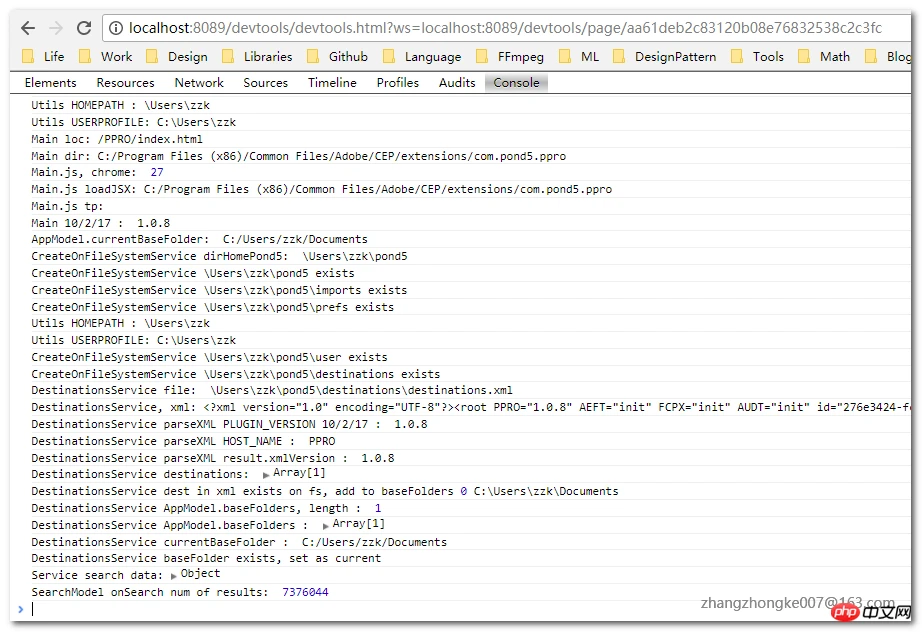The height and width of the screenshot is (632, 922).
Task: Open the Tools bookmark folder
Action: [757, 56]
